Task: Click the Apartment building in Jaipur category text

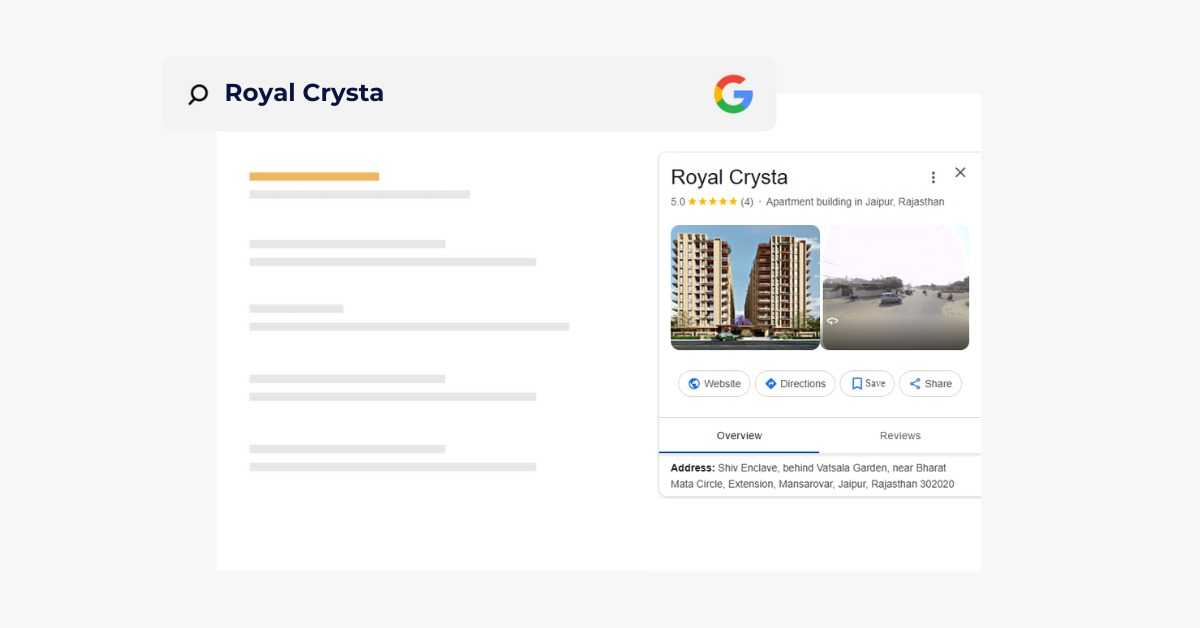Action: pos(855,202)
